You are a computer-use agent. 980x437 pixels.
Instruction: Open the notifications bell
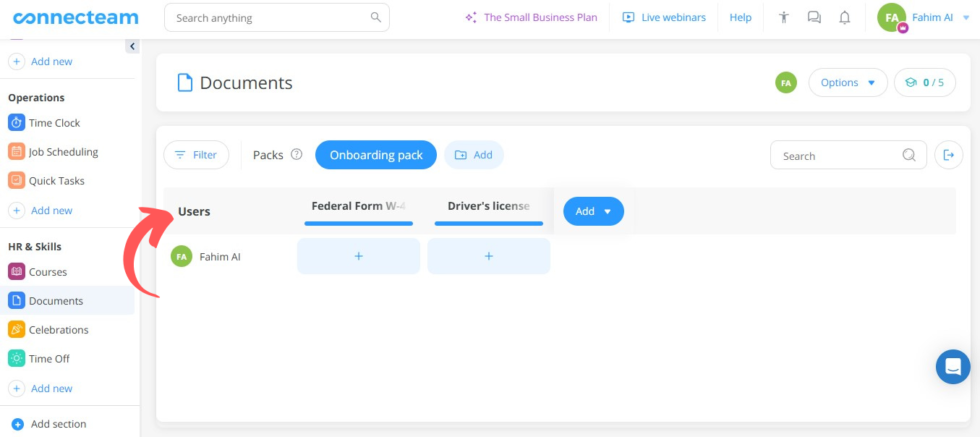click(x=845, y=18)
